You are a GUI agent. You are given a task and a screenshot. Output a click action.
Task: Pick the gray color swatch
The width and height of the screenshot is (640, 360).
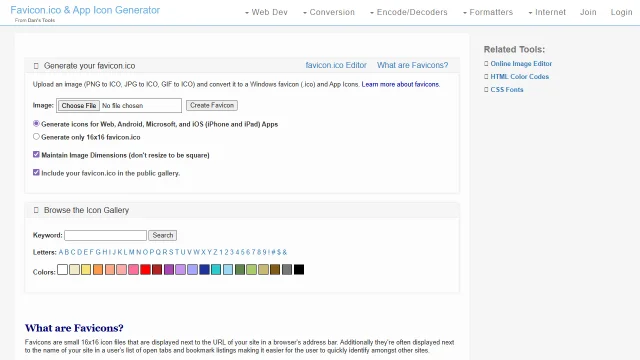pos(287,269)
